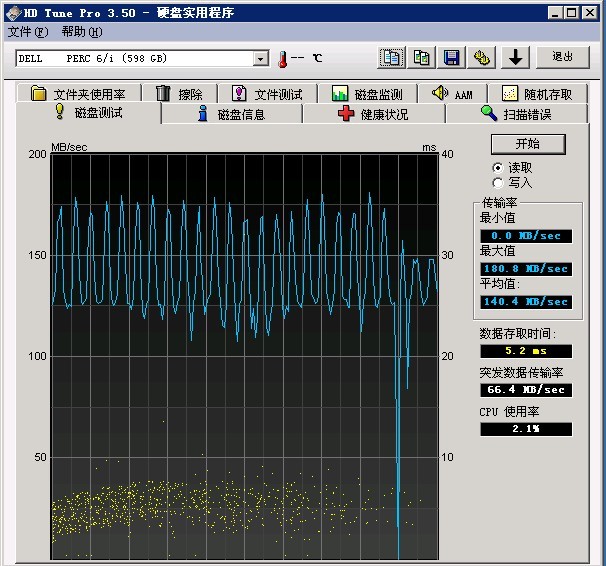
Task: Switch to the 文件夹使用率 tab
Action: click(x=78, y=93)
